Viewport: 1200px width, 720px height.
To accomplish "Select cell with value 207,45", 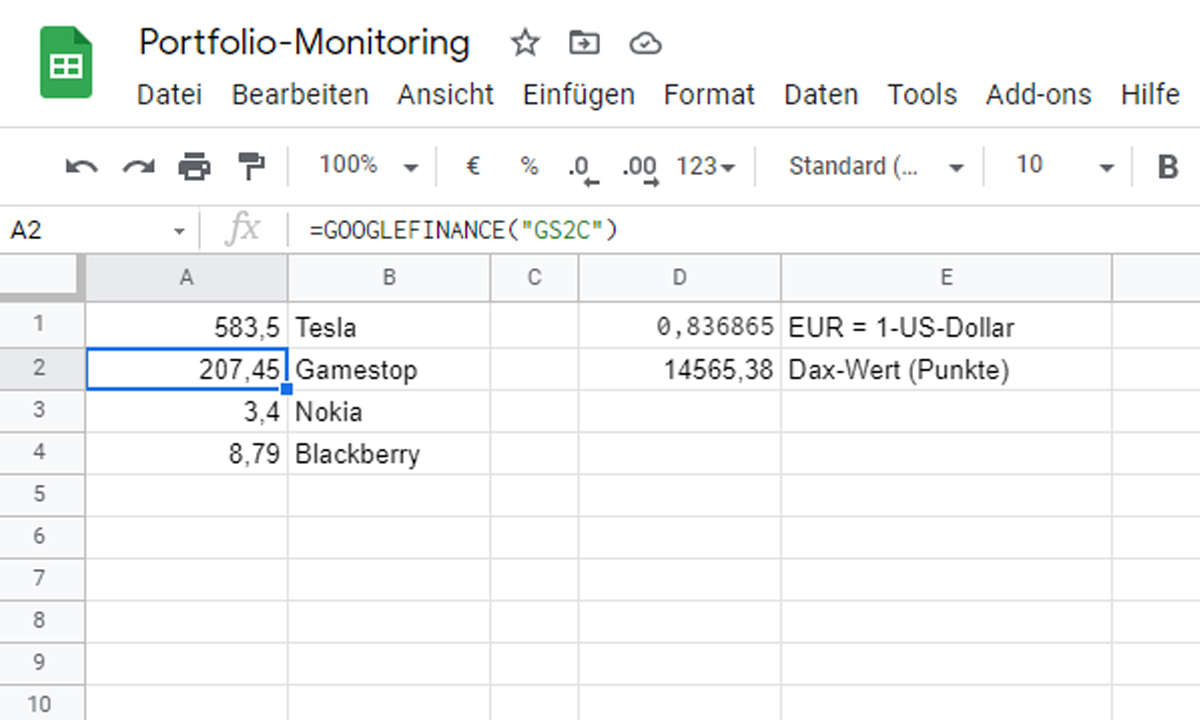I will click(186, 369).
